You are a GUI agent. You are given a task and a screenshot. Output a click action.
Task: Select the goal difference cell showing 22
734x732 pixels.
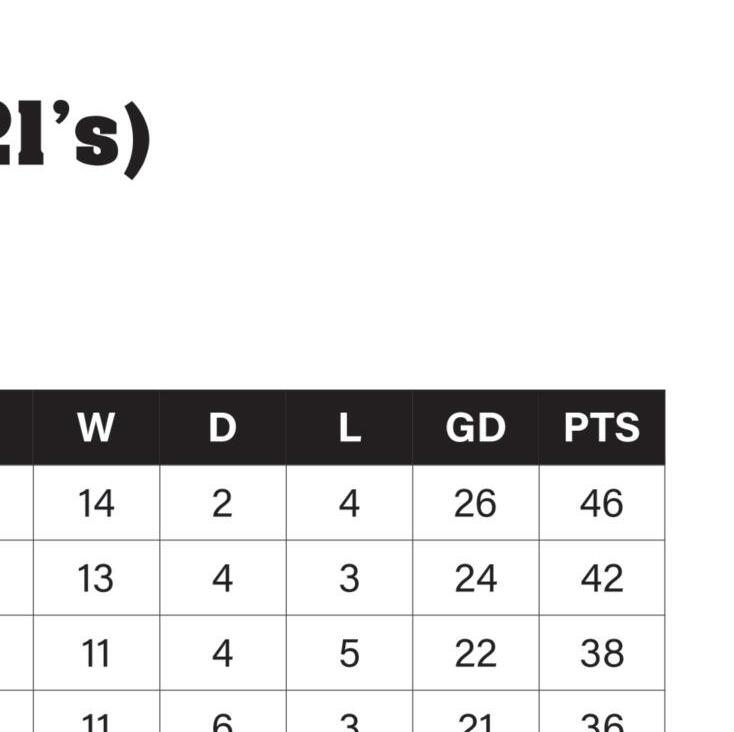[x=476, y=653]
